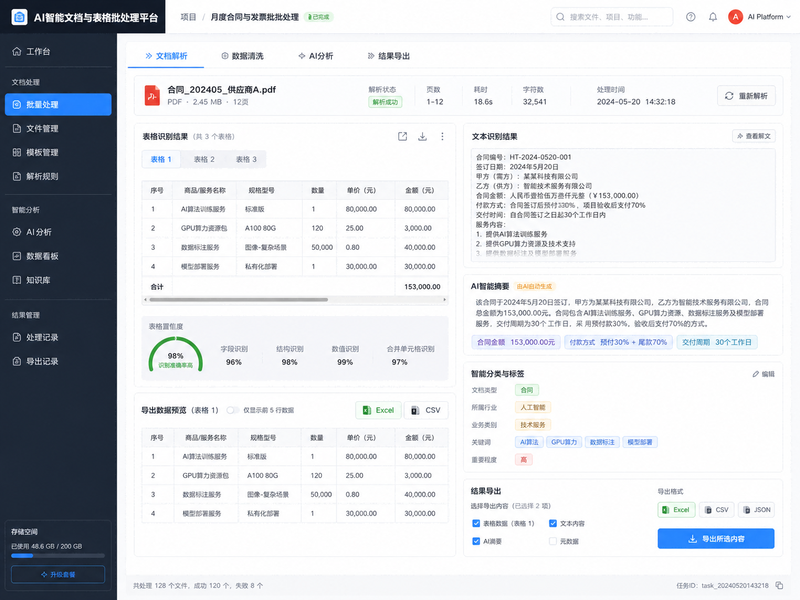Click 编辑 in 智能分类与标签
The width and height of the screenshot is (800, 600).
763,374
